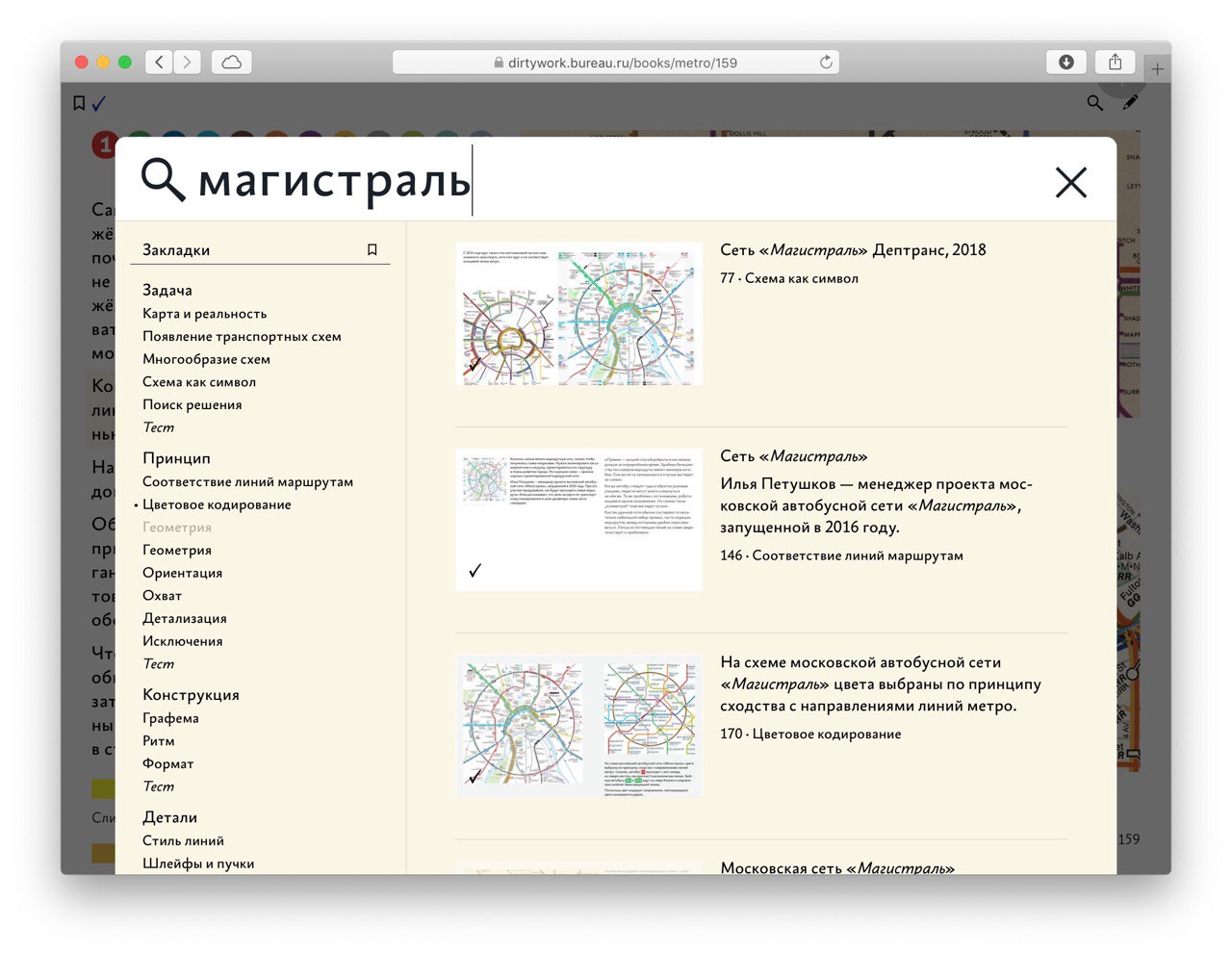This screenshot has height=955, width=1232.
Task: Open chapter Принцип
Action: pyautogui.click(x=176, y=458)
